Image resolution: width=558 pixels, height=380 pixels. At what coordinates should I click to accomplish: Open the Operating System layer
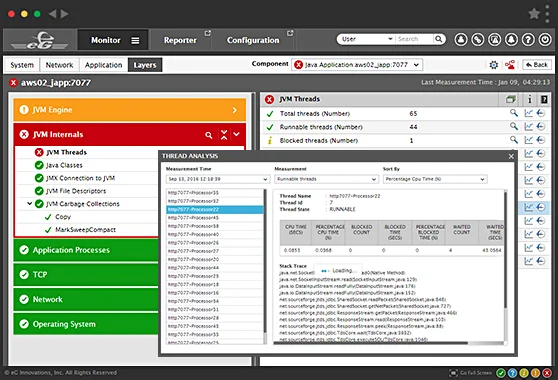(x=86, y=324)
